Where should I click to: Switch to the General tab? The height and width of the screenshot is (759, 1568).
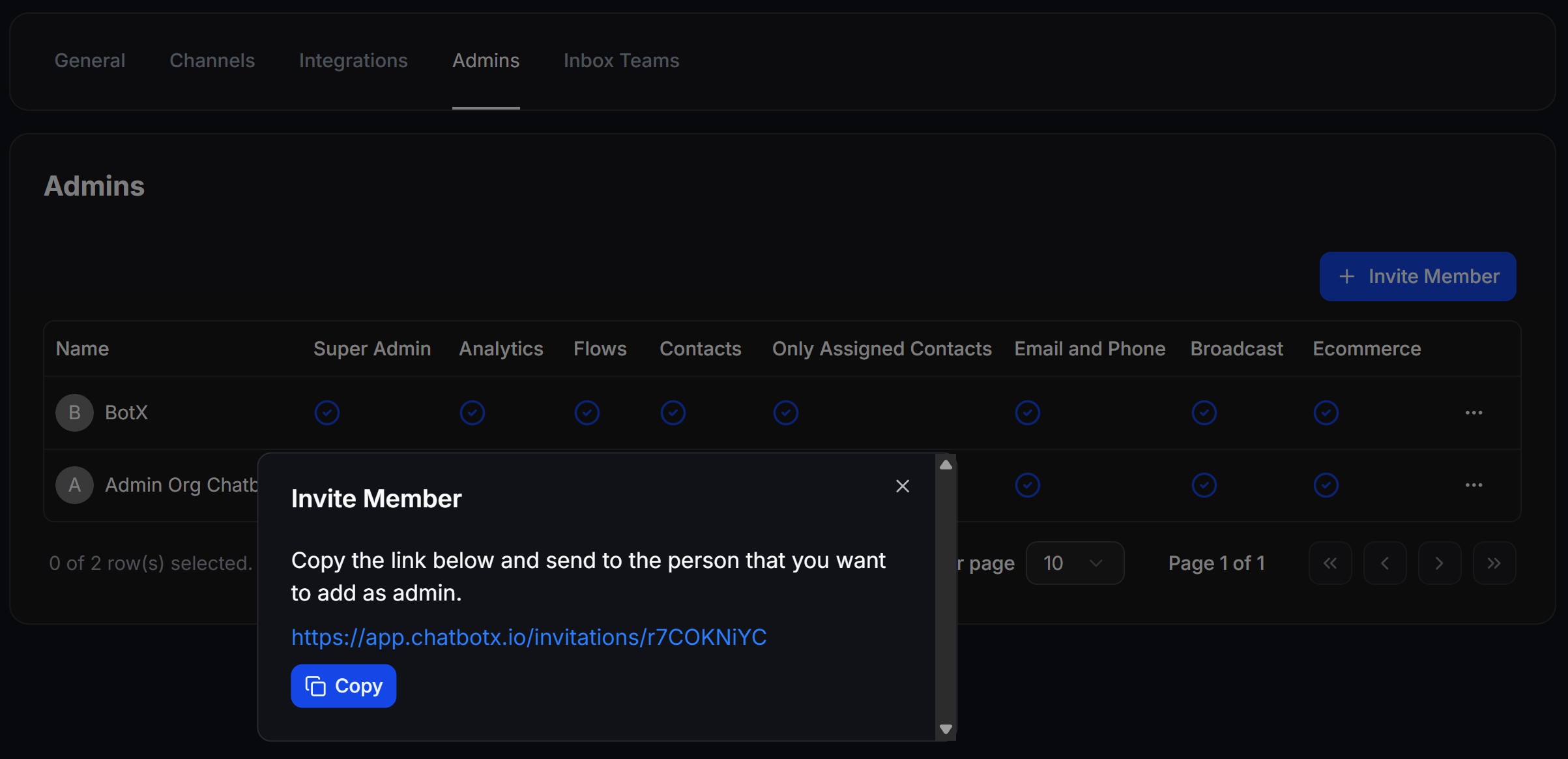pyautogui.click(x=90, y=61)
